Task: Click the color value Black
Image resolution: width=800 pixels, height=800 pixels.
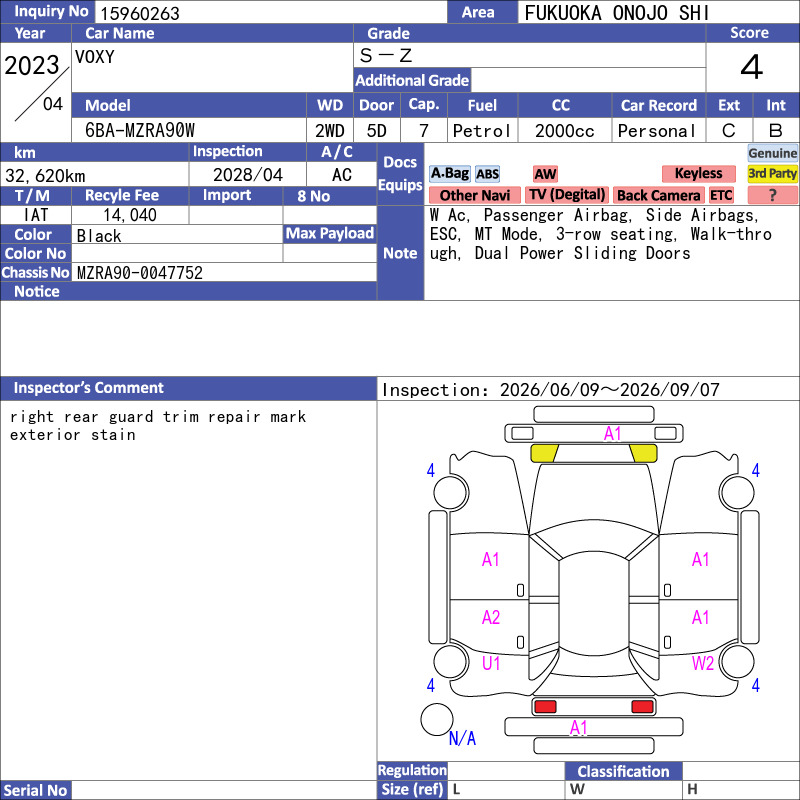Action: click(x=99, y=236)
